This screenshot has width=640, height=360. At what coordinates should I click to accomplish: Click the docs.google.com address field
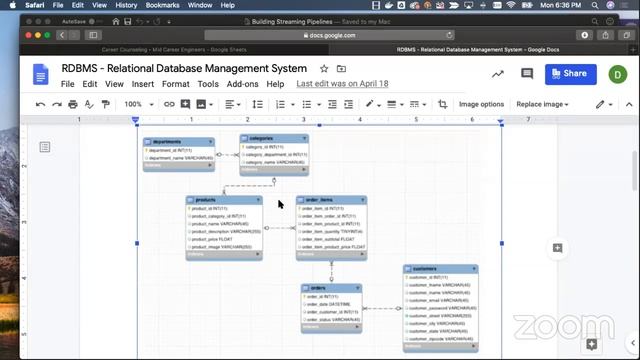[x=329, y=35]
